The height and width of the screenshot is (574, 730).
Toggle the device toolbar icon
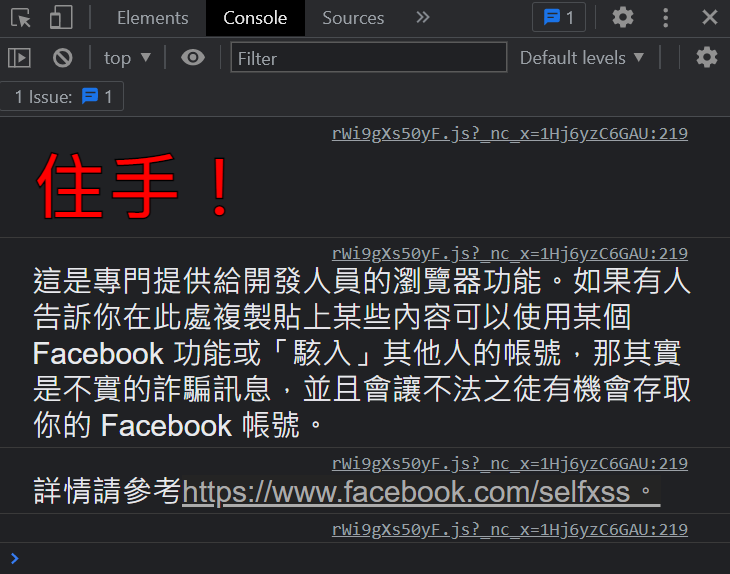(x=61, y=18)
